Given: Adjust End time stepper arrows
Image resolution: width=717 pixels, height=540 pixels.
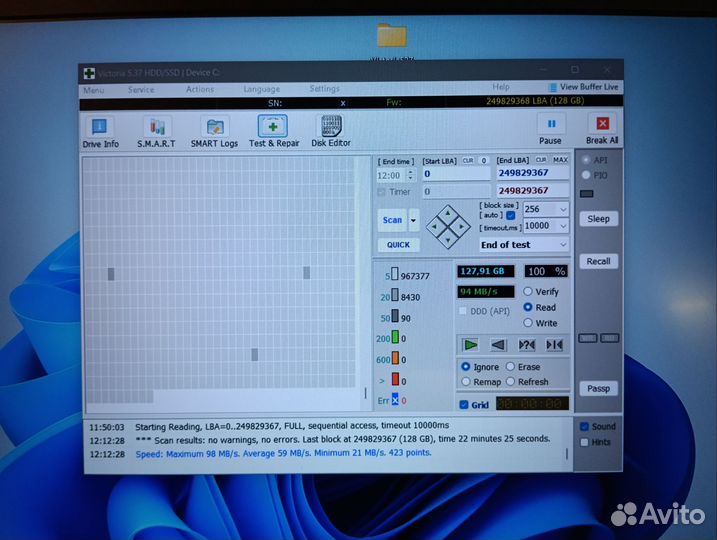Looking at the screenshot, I should click(x=410, y=175).
